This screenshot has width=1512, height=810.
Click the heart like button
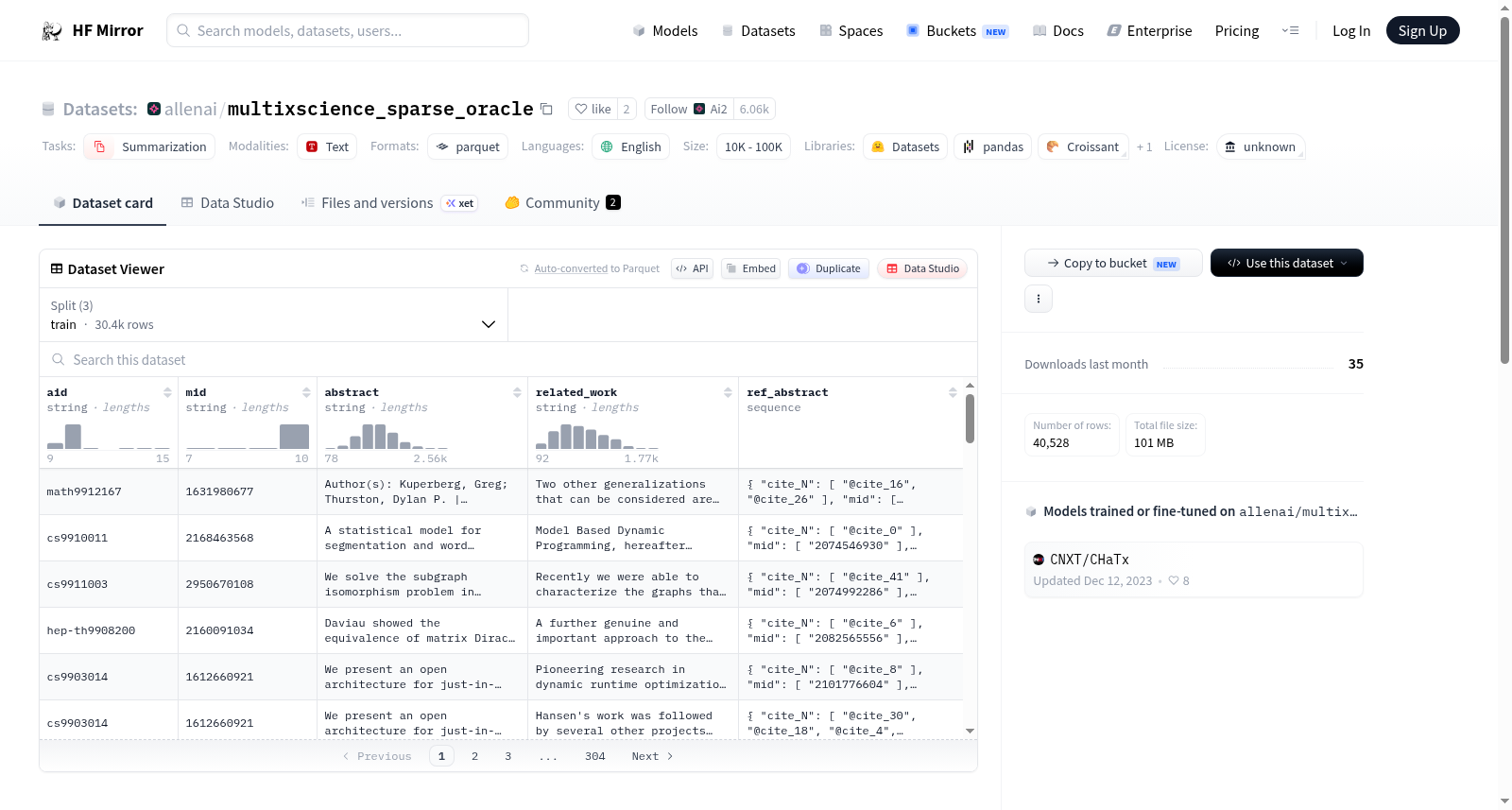click(x=593, y=109)
